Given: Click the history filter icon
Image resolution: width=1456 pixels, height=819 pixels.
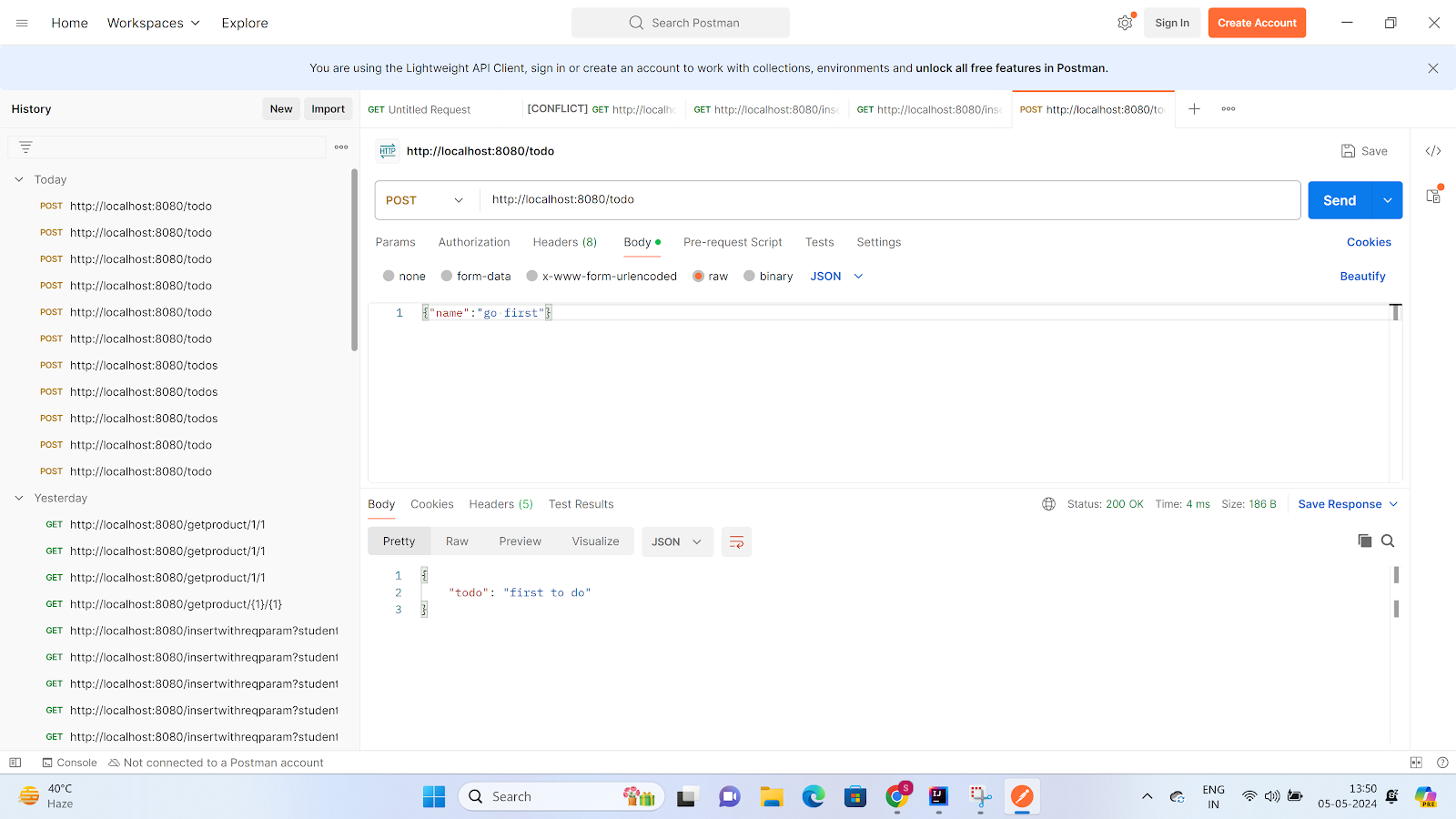Looking at the screenshot, I should (25, 147).
